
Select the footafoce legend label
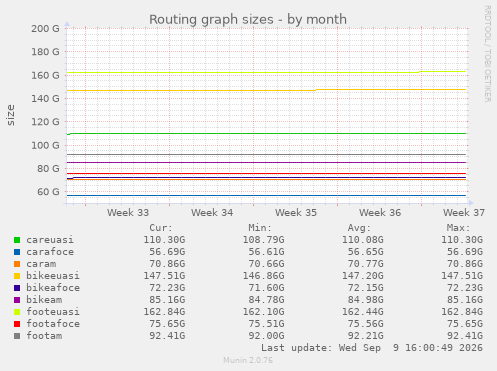tap(53, 324)
